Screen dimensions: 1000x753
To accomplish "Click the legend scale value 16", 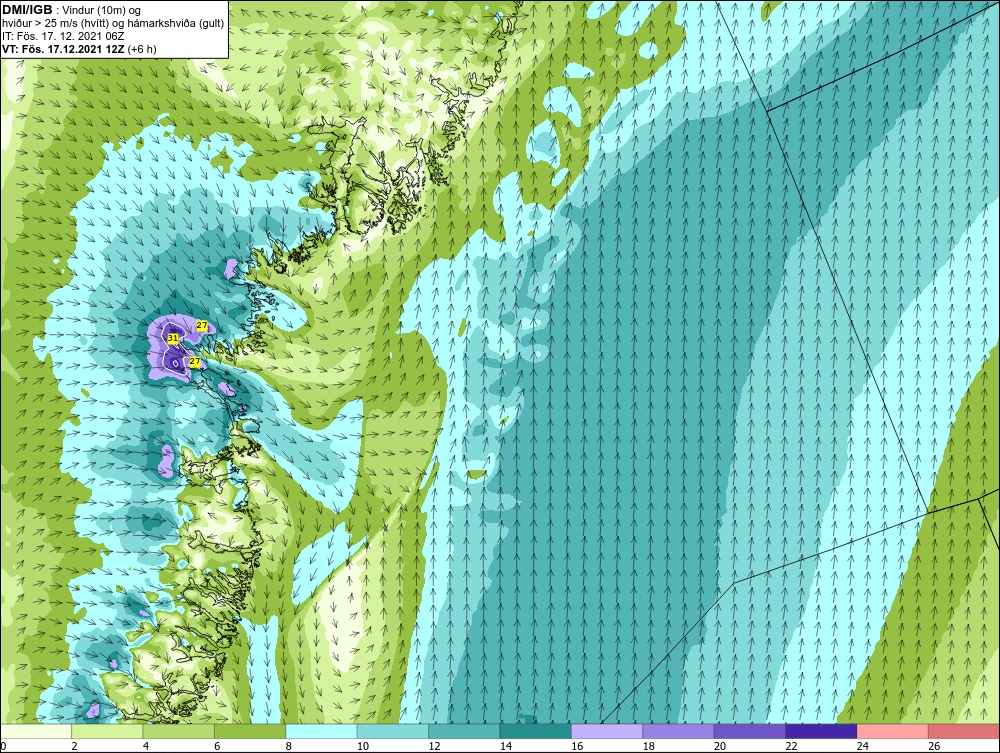I will (577, 746).
